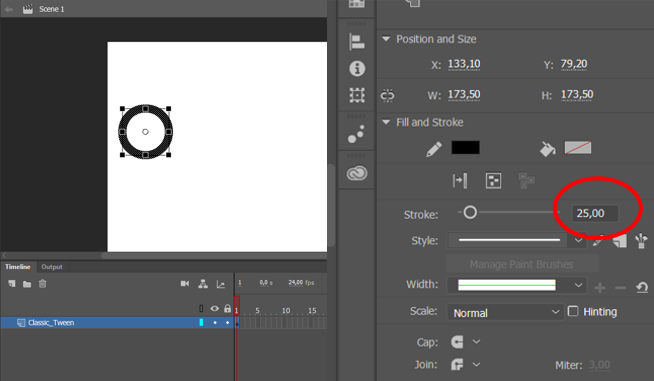The image size is (654, 381).
Task: Click the stage horizontal scrollbar
Action: coord(214,255)
